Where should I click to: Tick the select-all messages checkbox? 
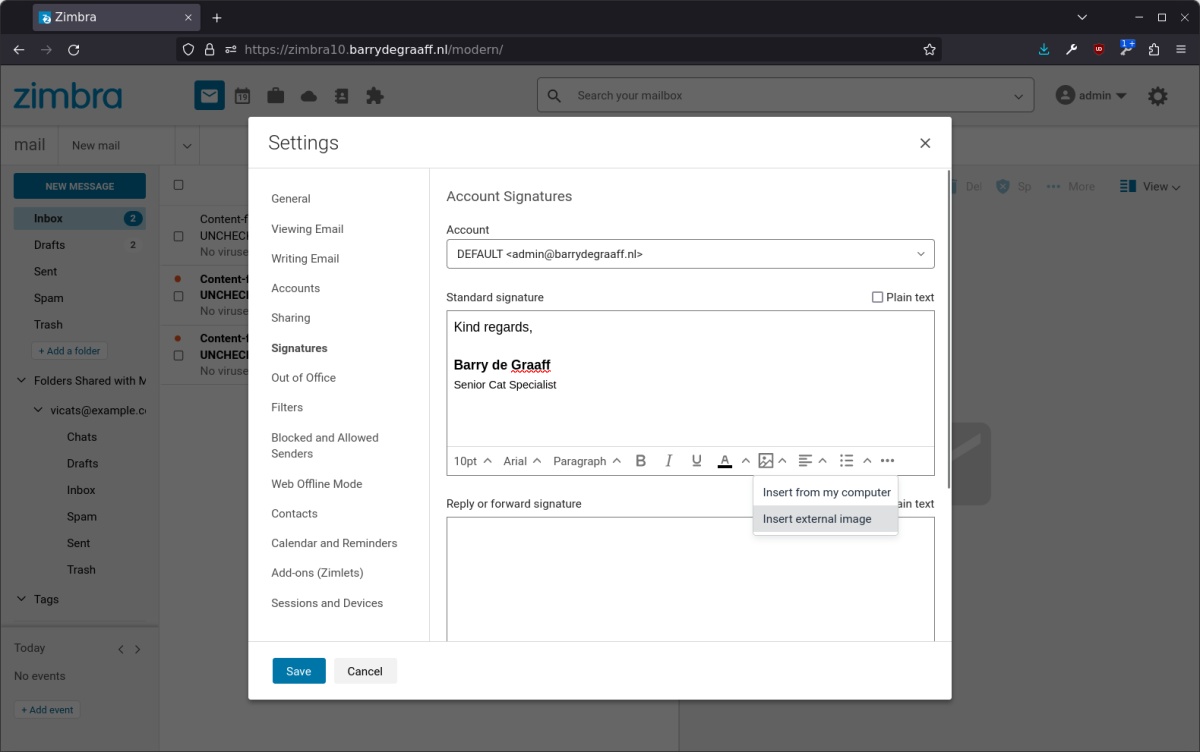pyautogui.click(x=179, y=185)
